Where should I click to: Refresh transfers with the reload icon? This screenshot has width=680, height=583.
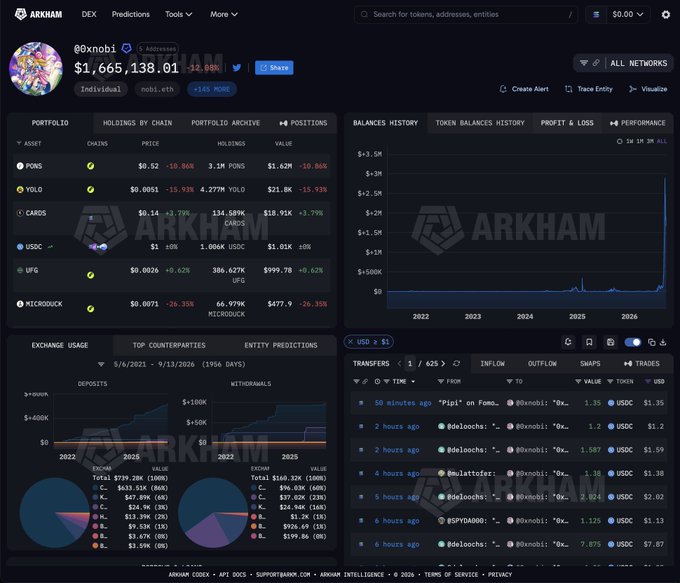pos(456,364)
